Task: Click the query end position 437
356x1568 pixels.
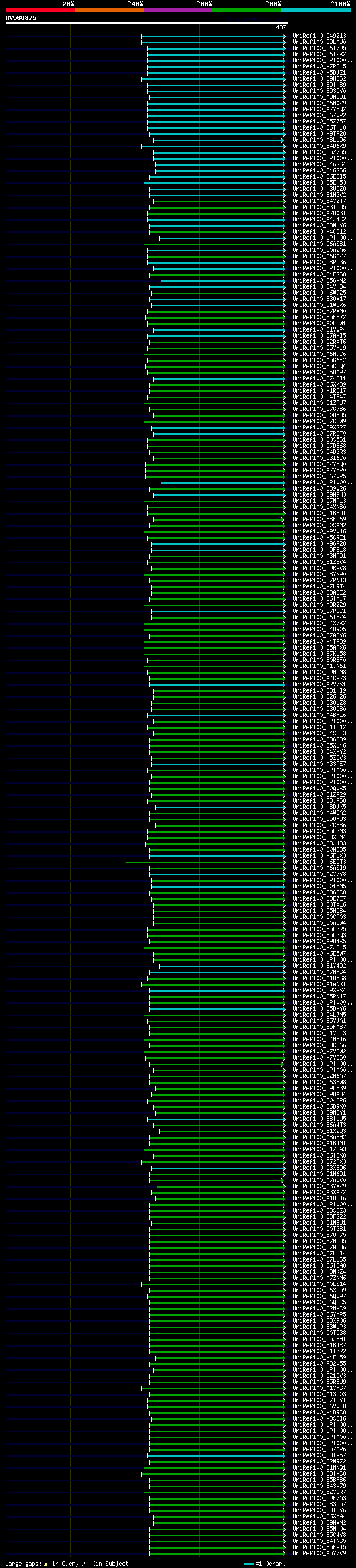Action: [x=280, y=27]
